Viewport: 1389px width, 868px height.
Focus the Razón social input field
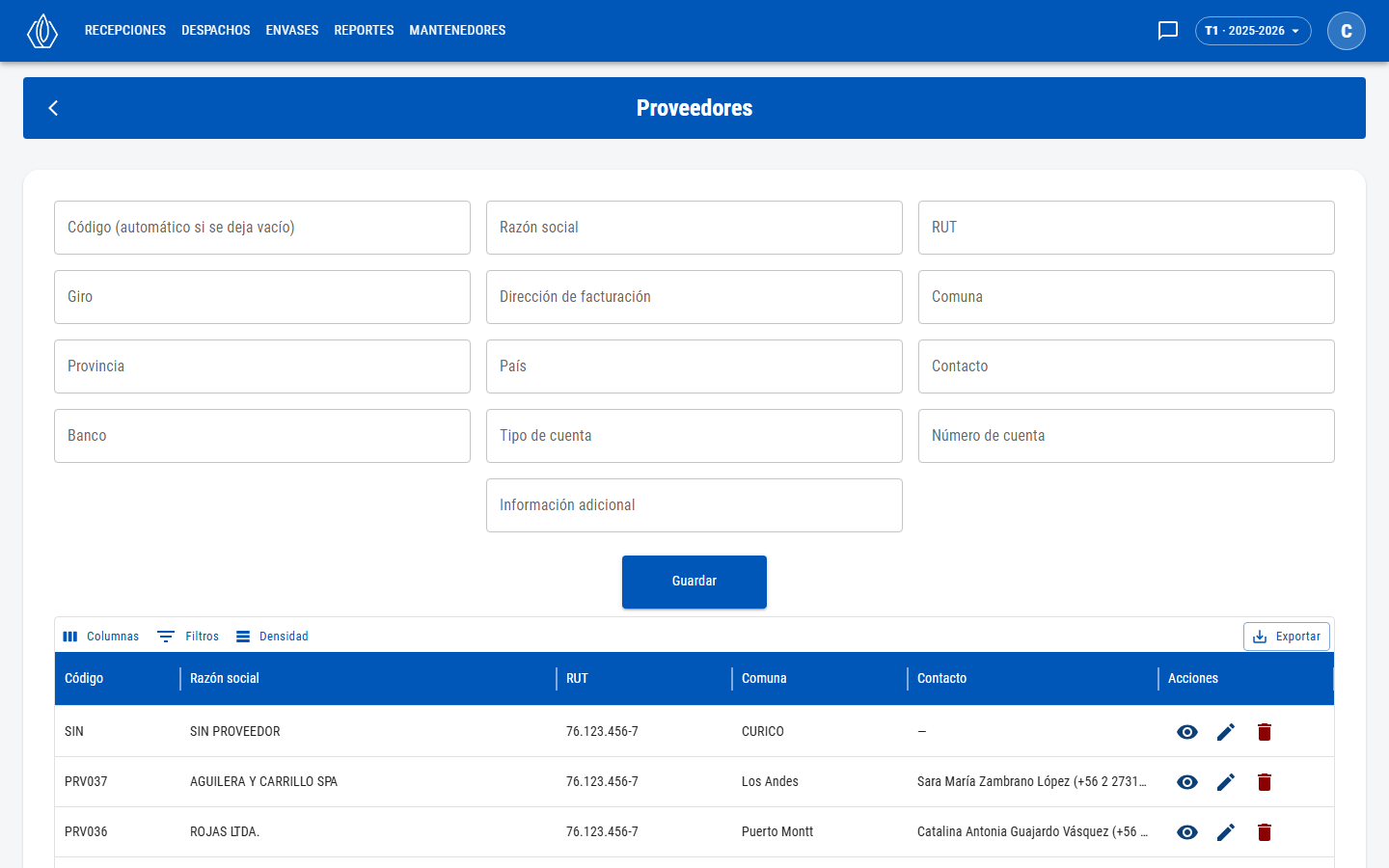(x=694, y=228)
